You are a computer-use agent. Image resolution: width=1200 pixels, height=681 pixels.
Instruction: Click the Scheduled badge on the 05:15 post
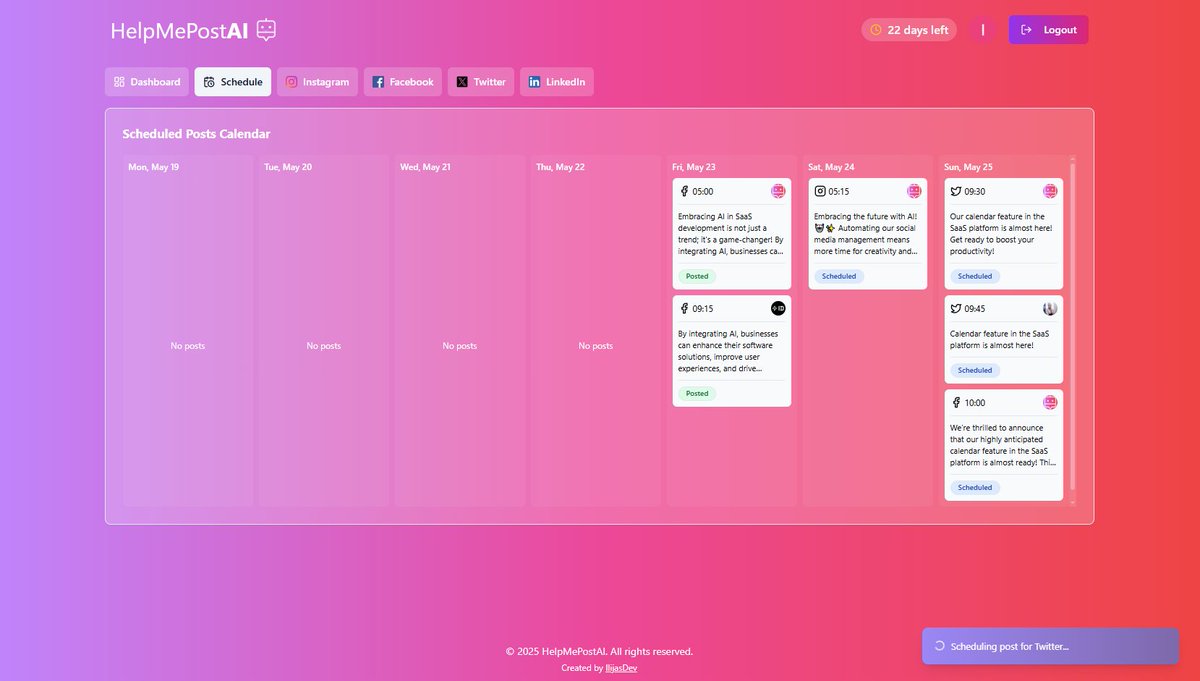839,276
